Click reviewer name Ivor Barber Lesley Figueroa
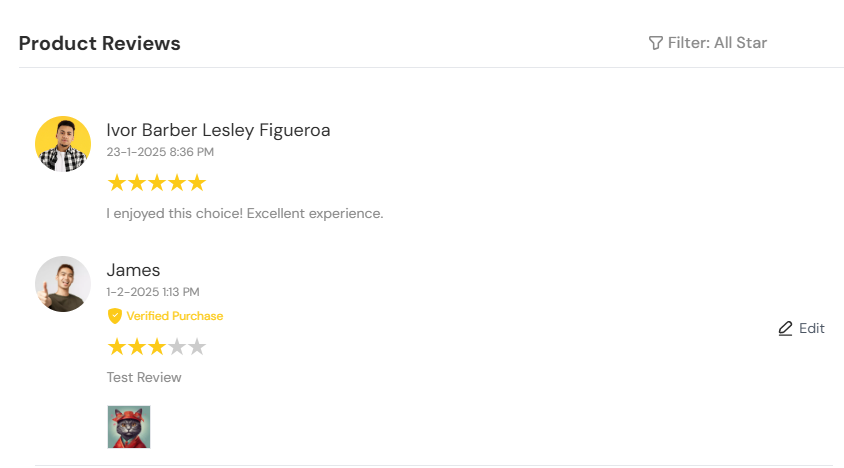This screenshot has width=844, height=468. 218,130
